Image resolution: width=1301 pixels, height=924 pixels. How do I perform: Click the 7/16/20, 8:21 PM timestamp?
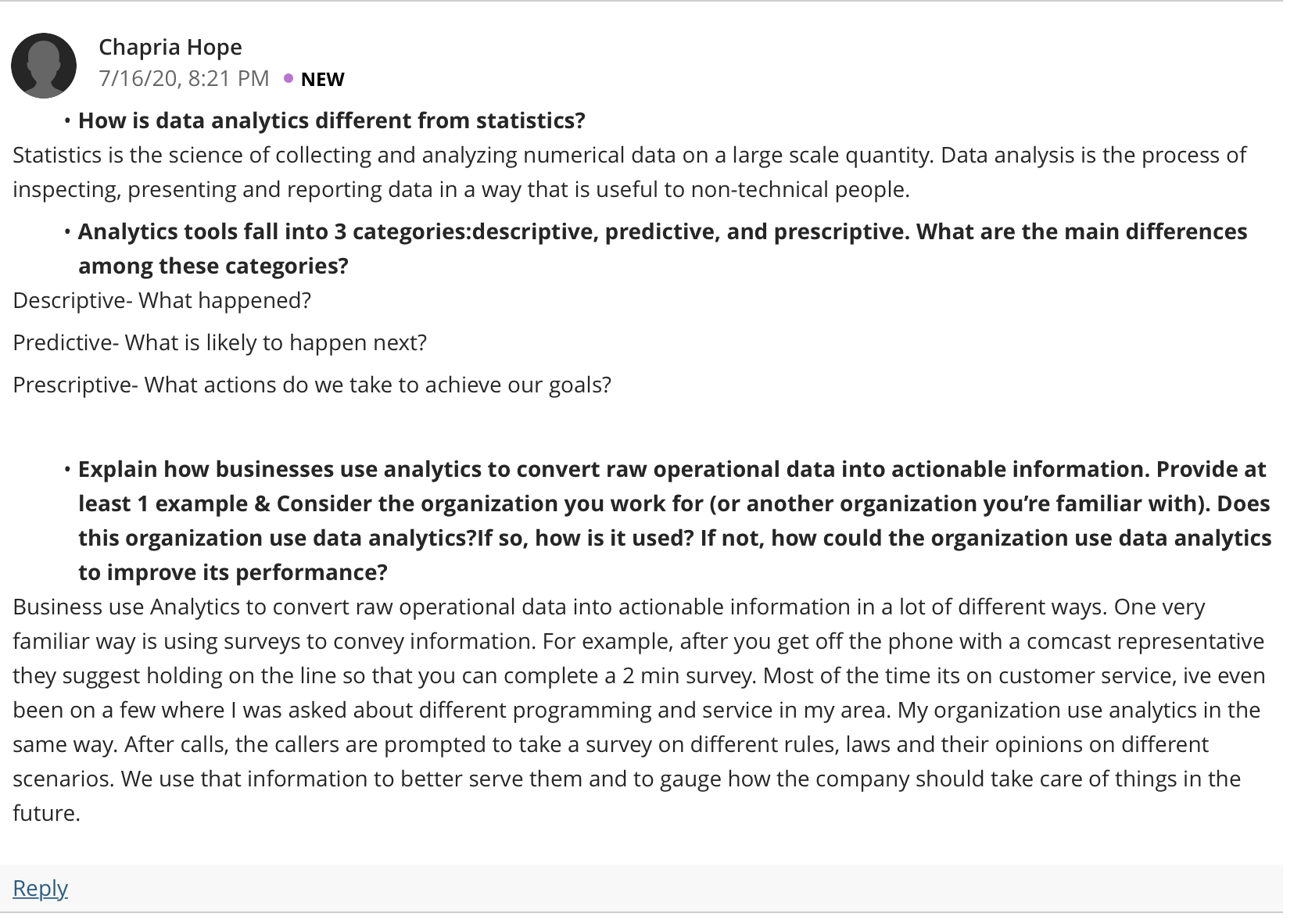[184, 78]
